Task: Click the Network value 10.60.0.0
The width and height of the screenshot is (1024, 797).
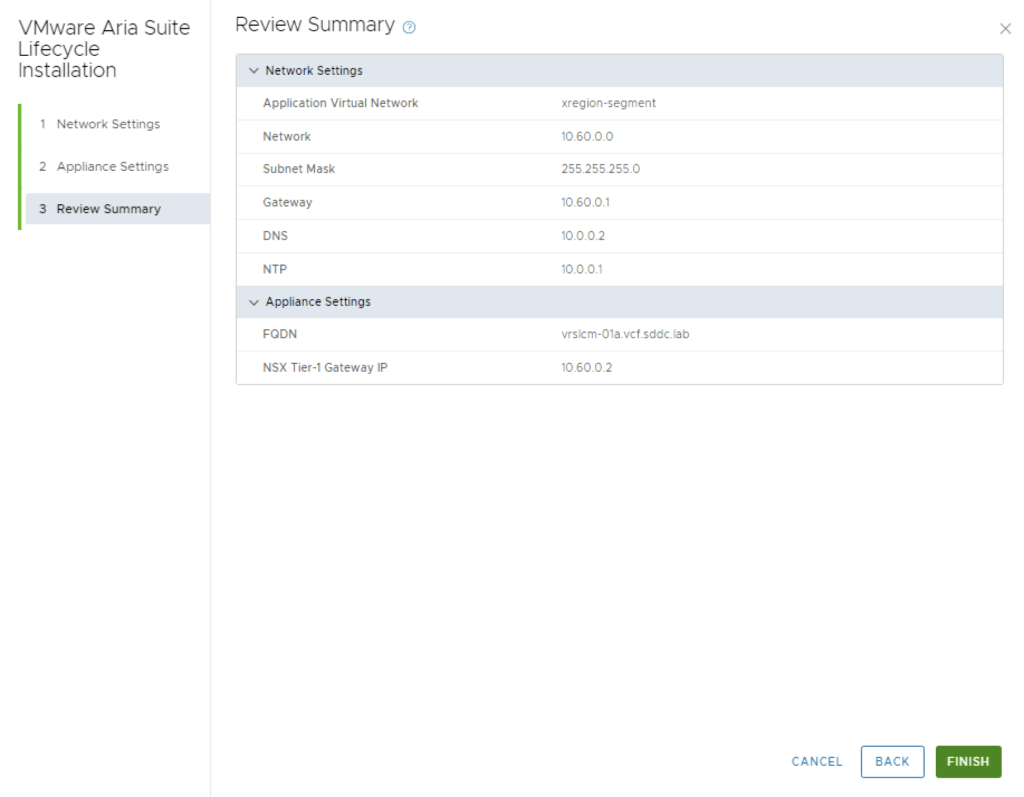Action: 587,136
